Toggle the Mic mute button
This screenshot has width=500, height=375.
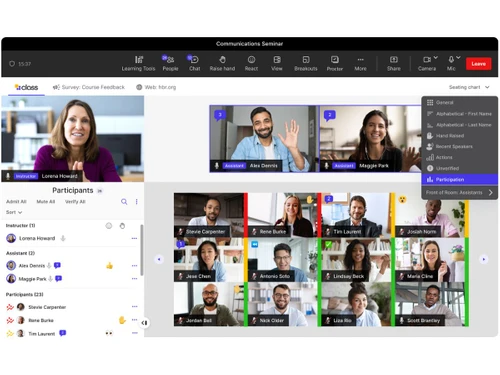[x=451, y=63]
